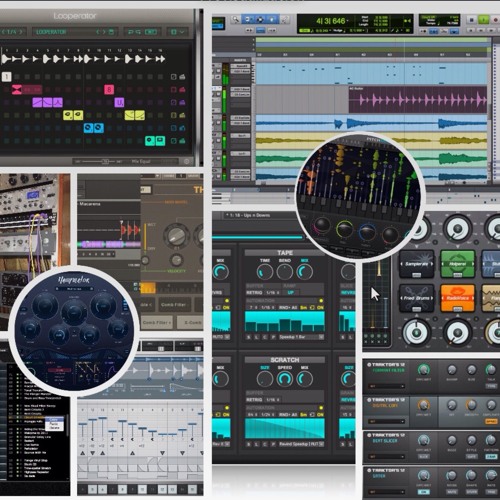Click the orange button under Digital LoFi
Image resolution: width=500 pixels, height=500 pixels.
click(491, 422)
